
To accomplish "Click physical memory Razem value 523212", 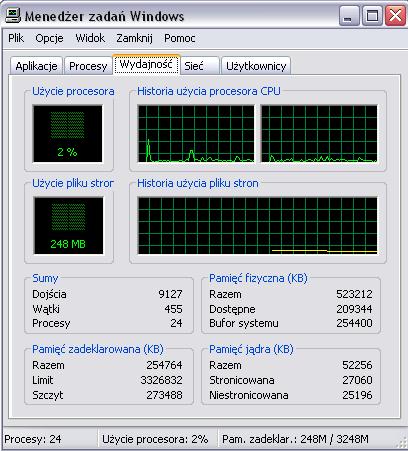I will (x=354, y=294).
